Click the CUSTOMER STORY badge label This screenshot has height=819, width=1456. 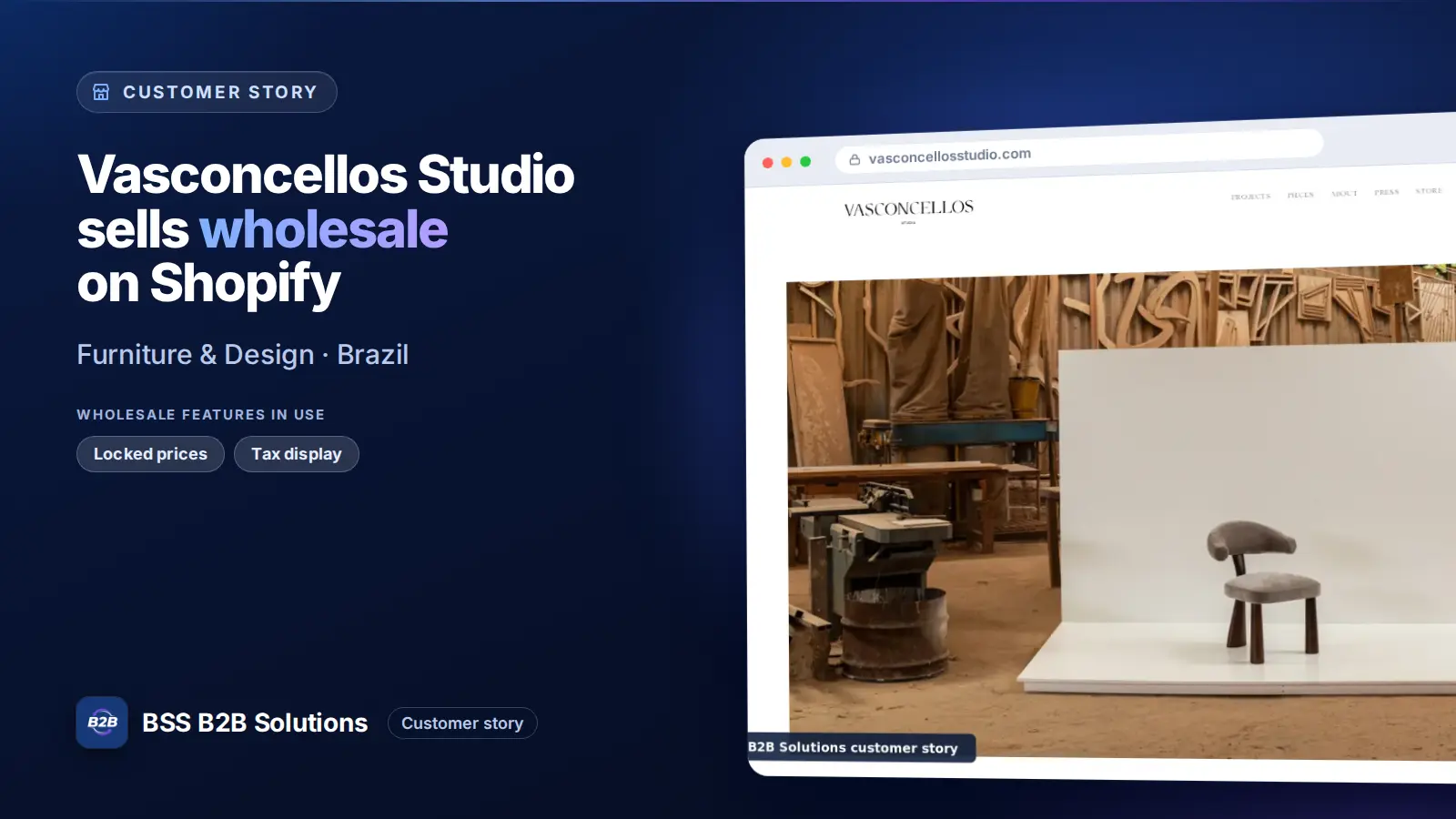tap(220, 92)
